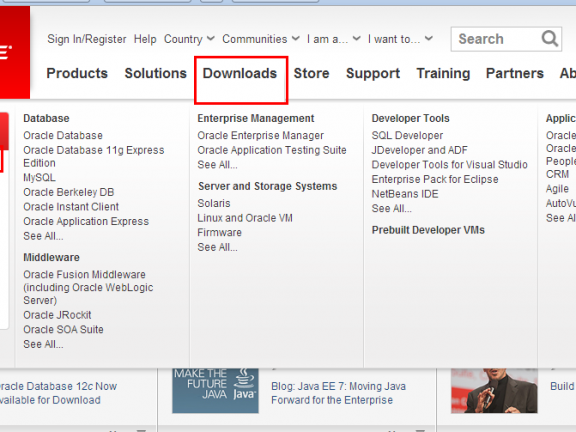Screen dimensions: 576x432
Task: Click See All under Enterprise Management
Action: (x=217, y=165)
